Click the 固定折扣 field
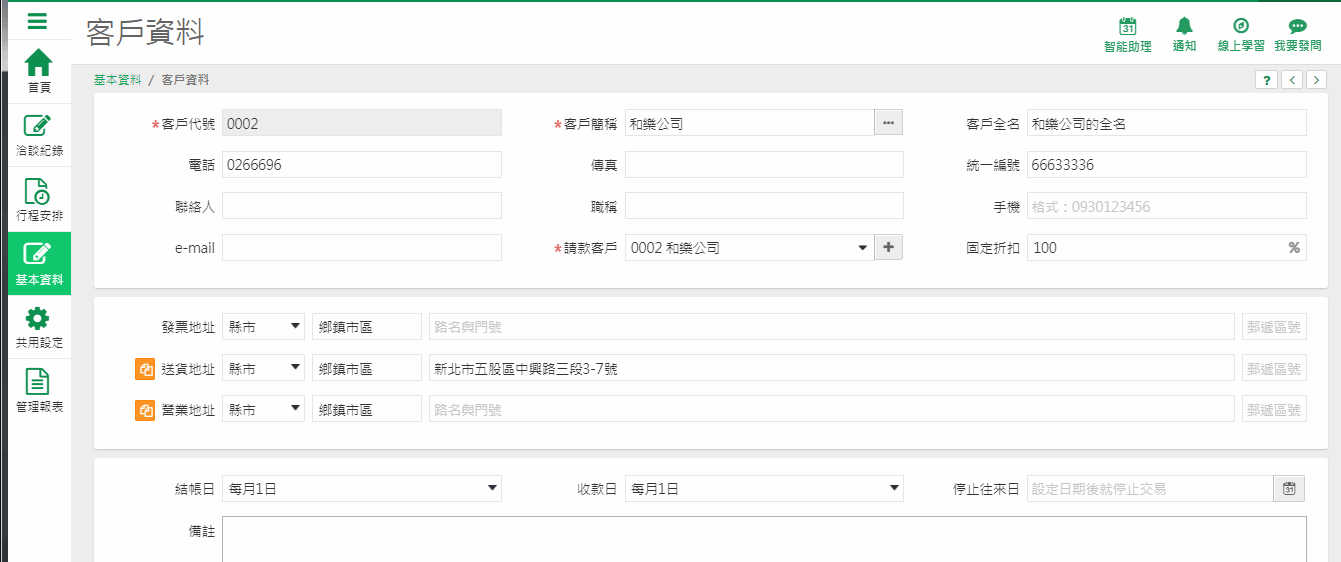 1167,248
